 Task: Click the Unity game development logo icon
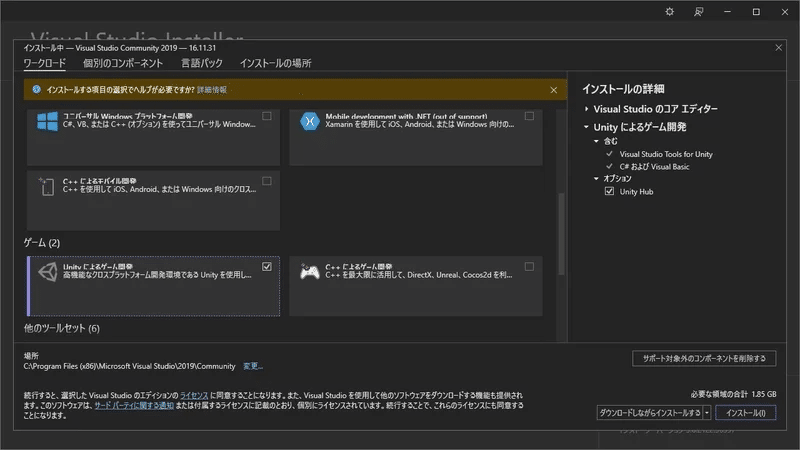point(47,272)
